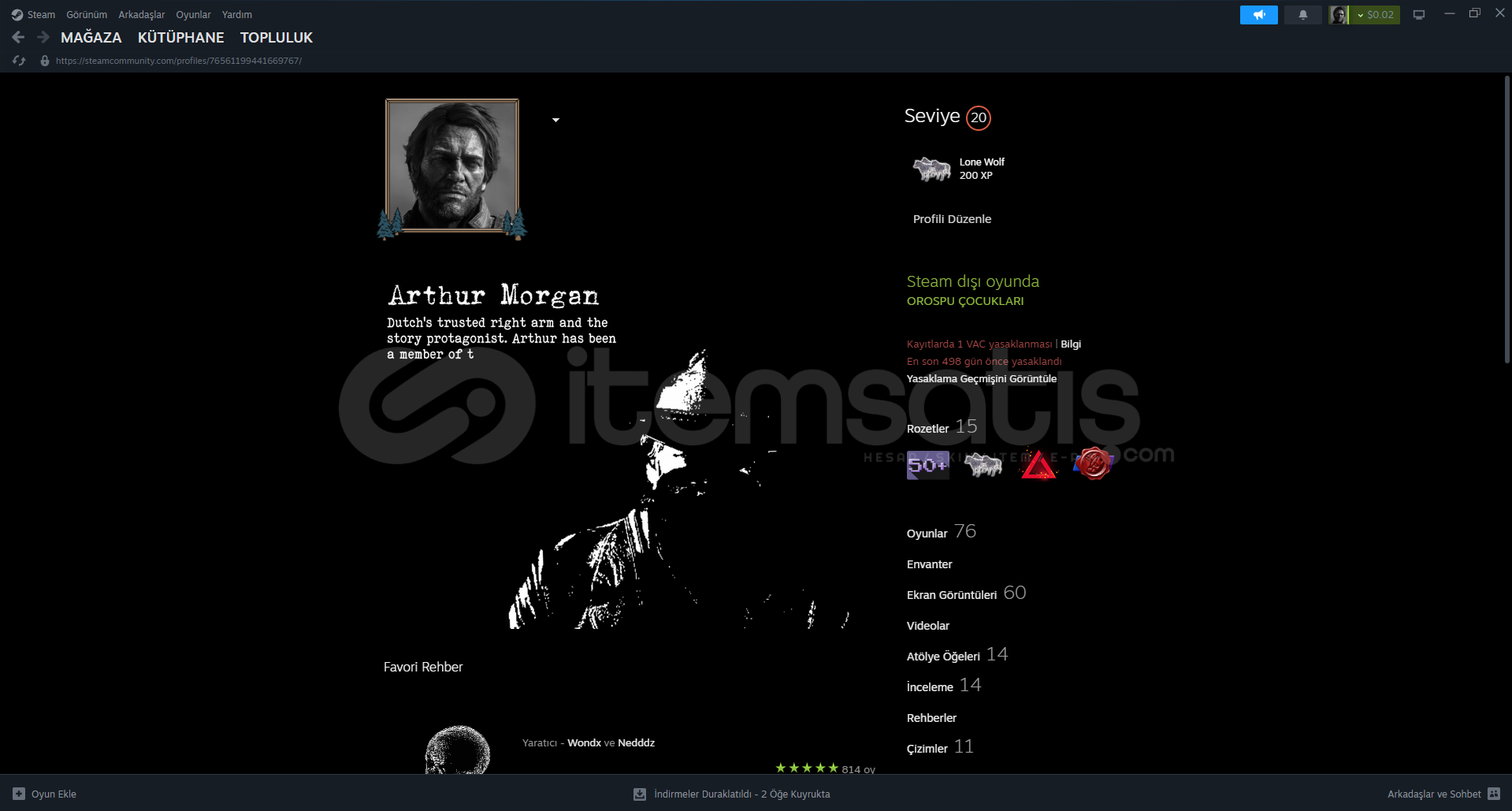
Task: Open the 50+ games badge
Action: (928, 465)
